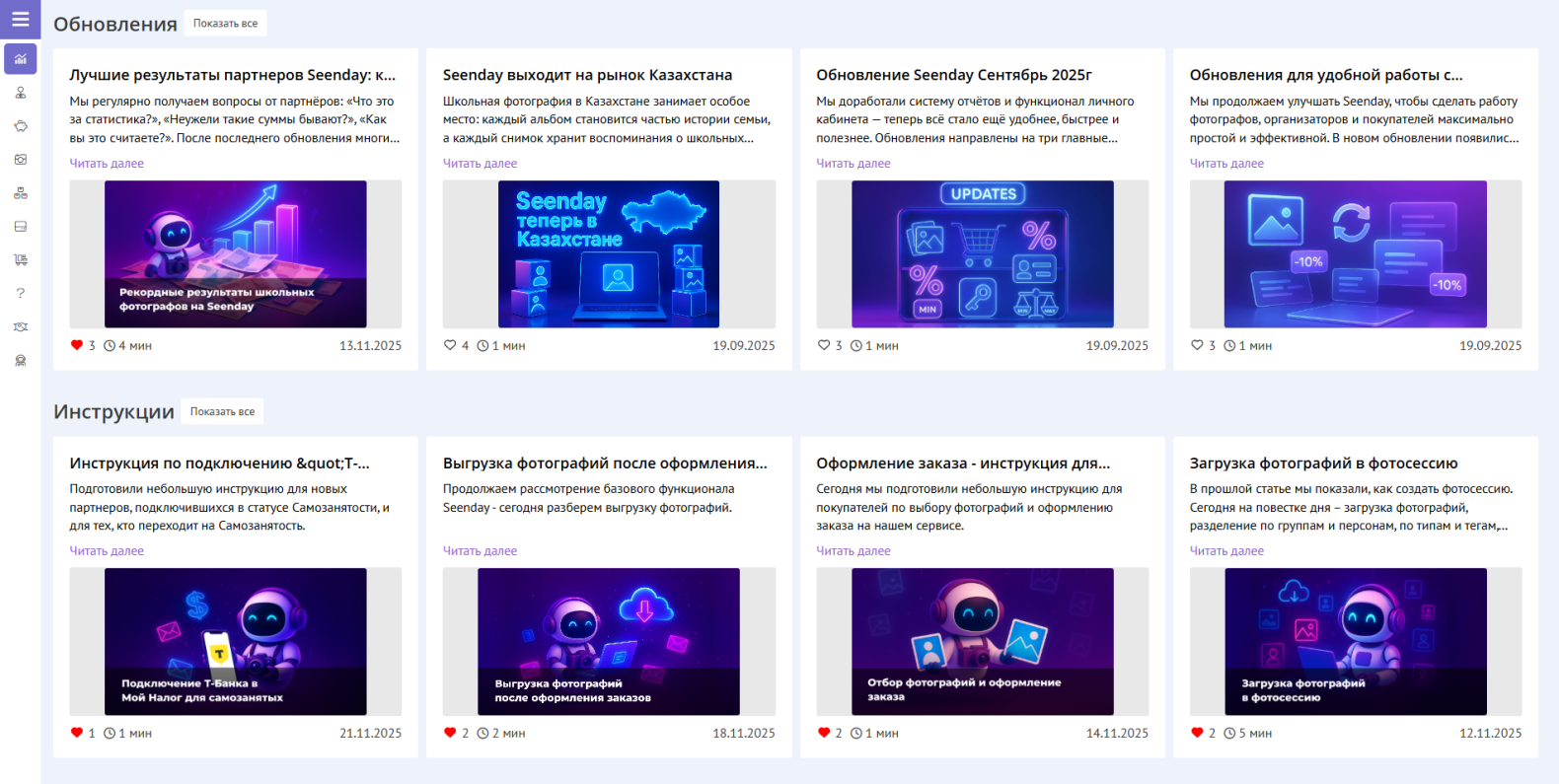The image size is (1559, 784).
Task: Open the shopping cart orders sidebar icon
Action: [x=21, y=260]
